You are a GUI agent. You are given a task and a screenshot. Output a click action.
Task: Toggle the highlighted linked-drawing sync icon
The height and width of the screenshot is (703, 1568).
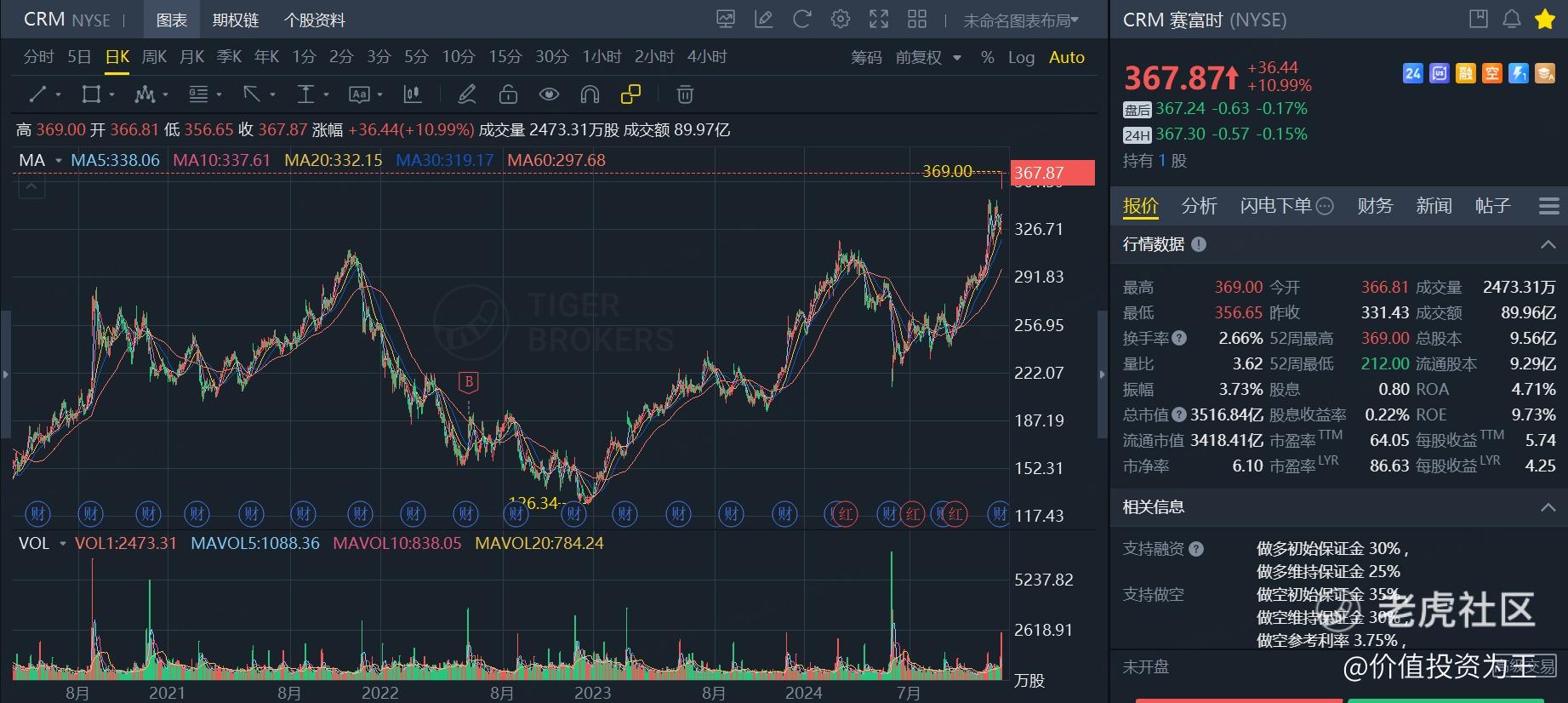pos(630,94)
